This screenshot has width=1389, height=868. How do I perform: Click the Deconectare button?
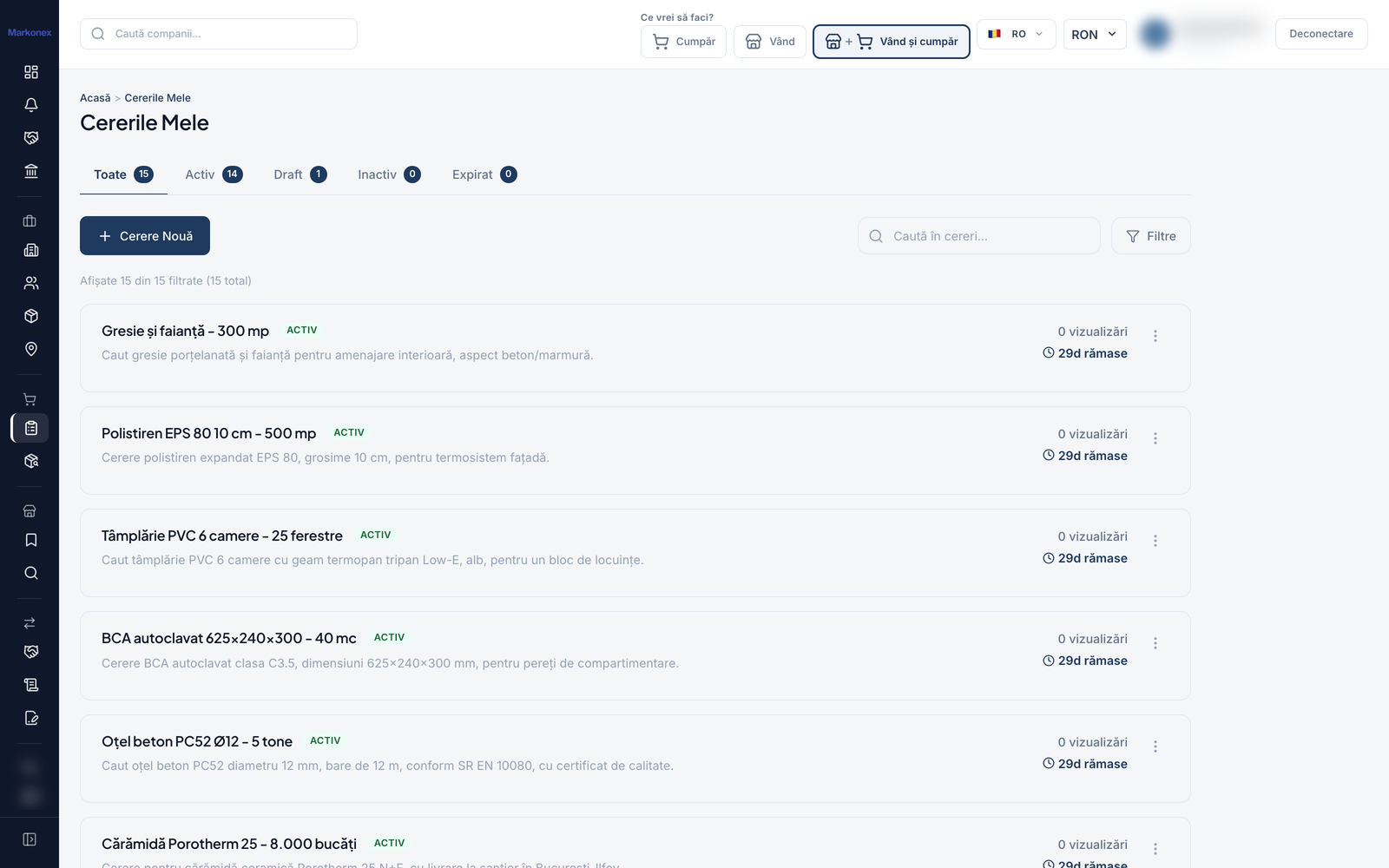click(x=1321, y=34)
